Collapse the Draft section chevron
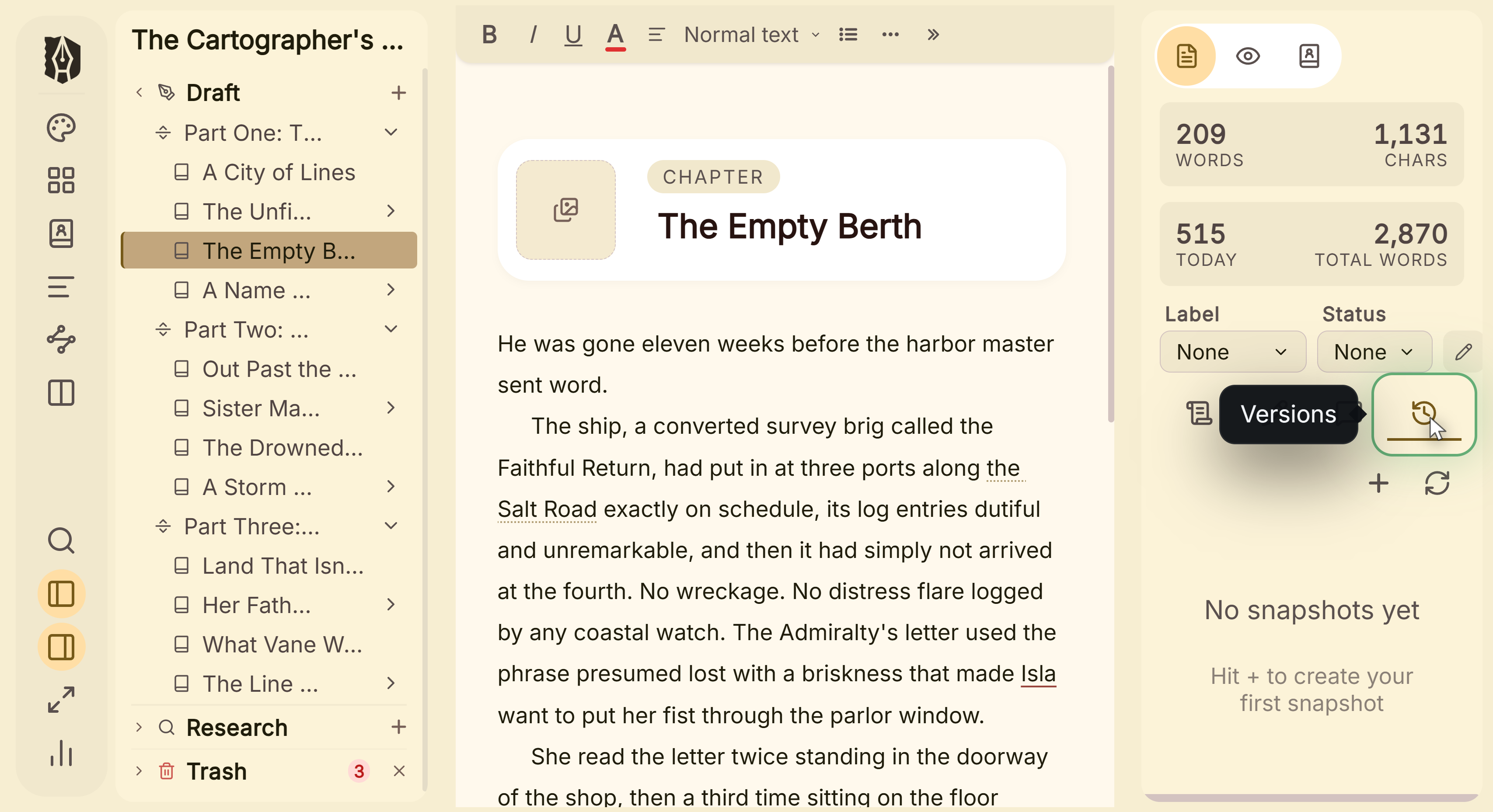This screenshot has height=812, width=1493. coord(139,92)
